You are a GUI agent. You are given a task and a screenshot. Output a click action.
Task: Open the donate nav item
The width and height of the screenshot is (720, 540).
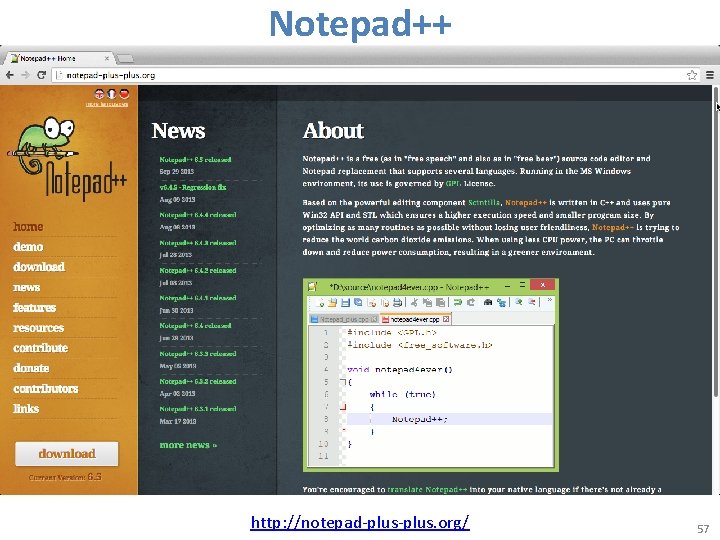pyautogui.click(x=31, y=368)
